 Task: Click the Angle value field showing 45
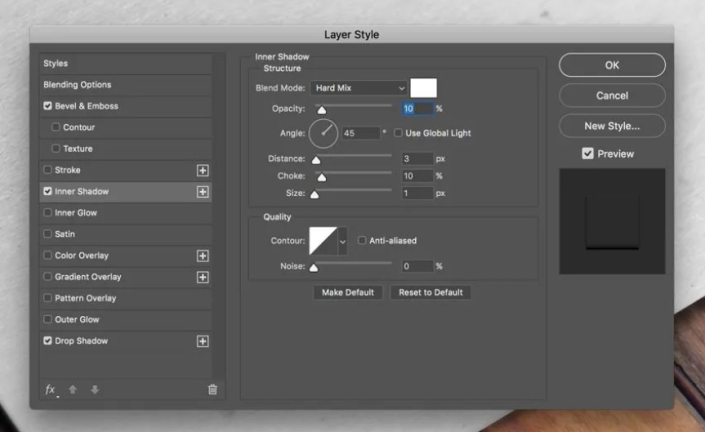click(x=361, y=133)
